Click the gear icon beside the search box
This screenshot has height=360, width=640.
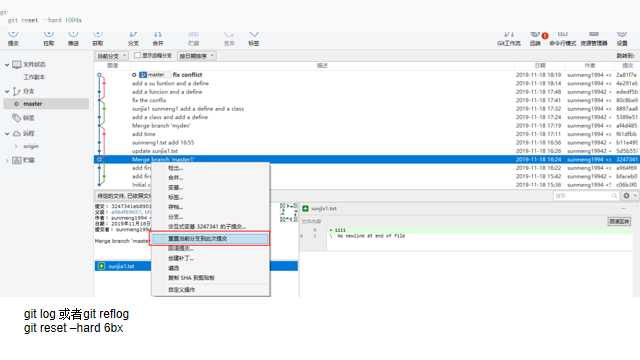[627, 196]
